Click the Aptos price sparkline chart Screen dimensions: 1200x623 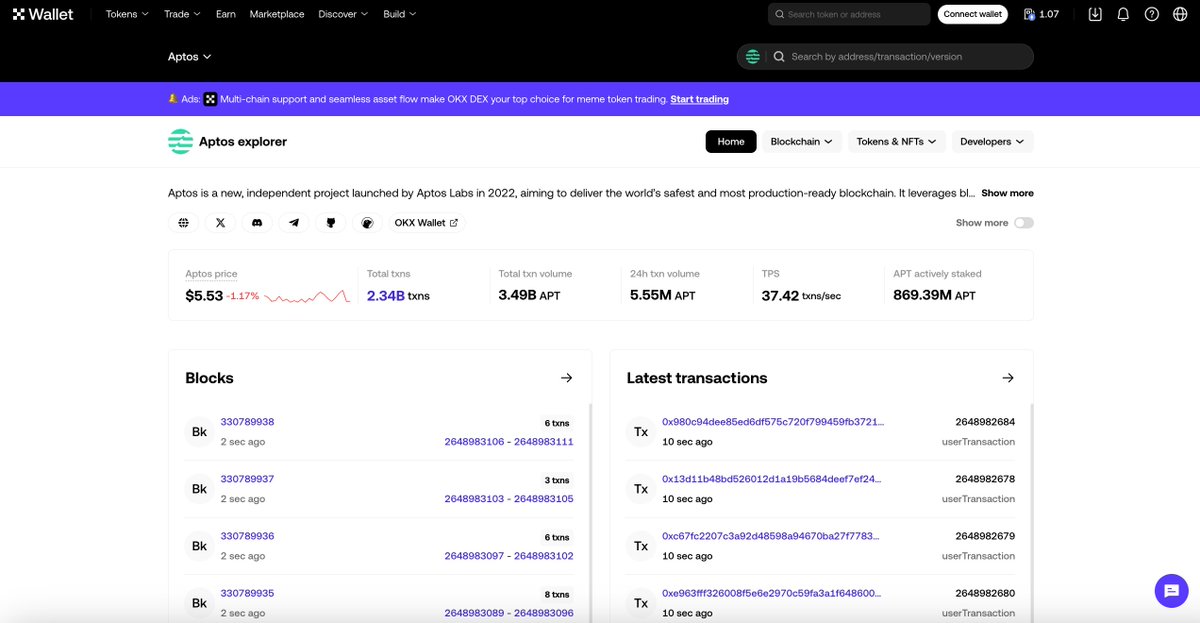click(307, 297)
